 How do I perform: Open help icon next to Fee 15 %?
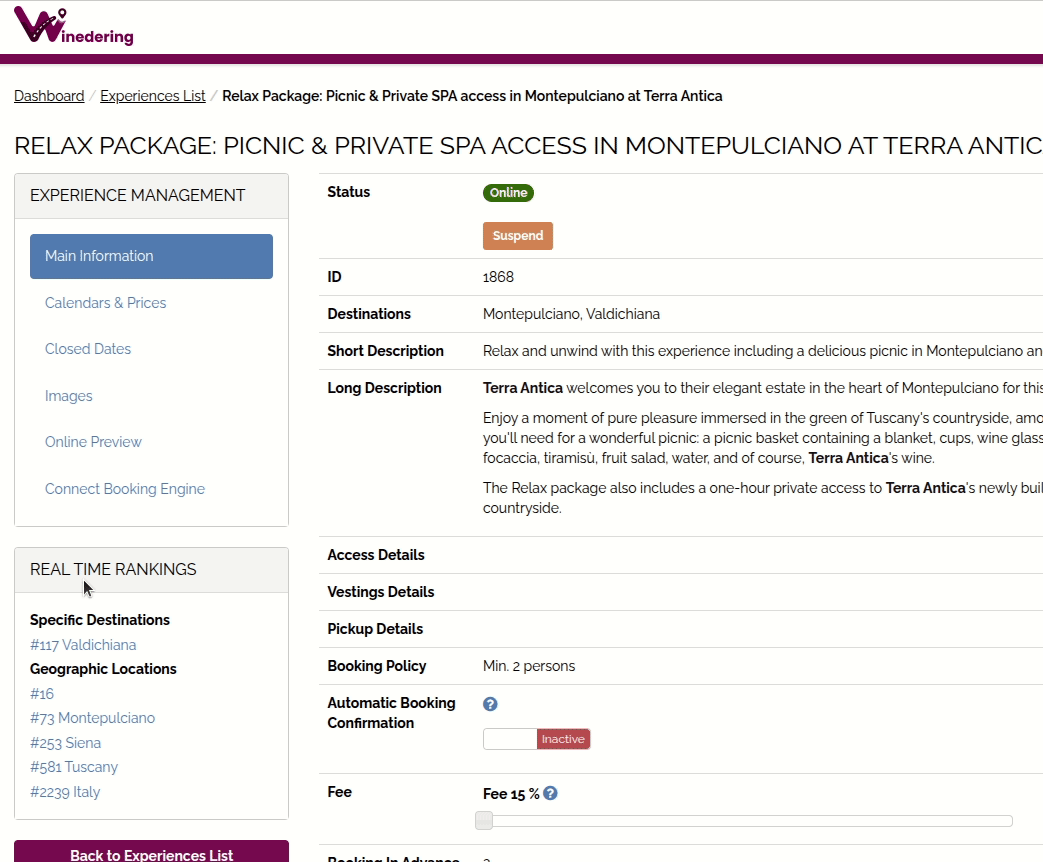tap(550, 793)
